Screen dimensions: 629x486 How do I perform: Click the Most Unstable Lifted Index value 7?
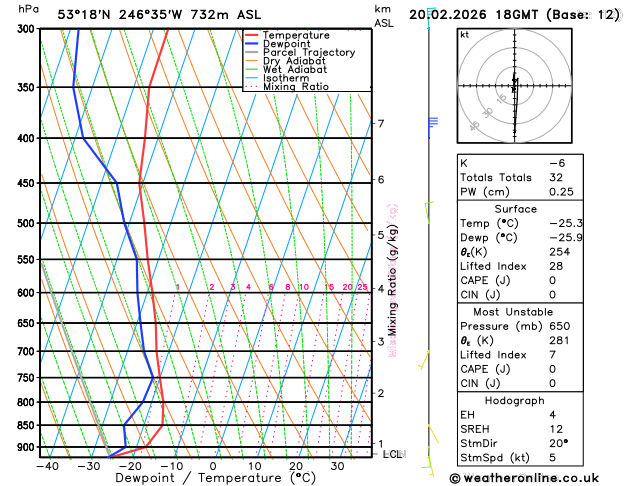[x=553, y=355]
